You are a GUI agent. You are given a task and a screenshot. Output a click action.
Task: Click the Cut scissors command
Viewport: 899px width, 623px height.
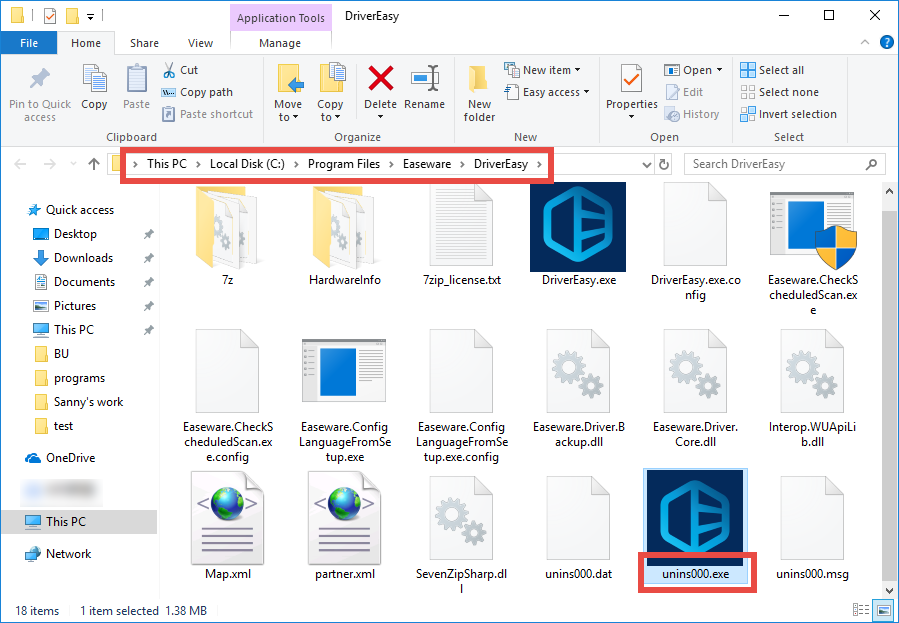point(180,70)
